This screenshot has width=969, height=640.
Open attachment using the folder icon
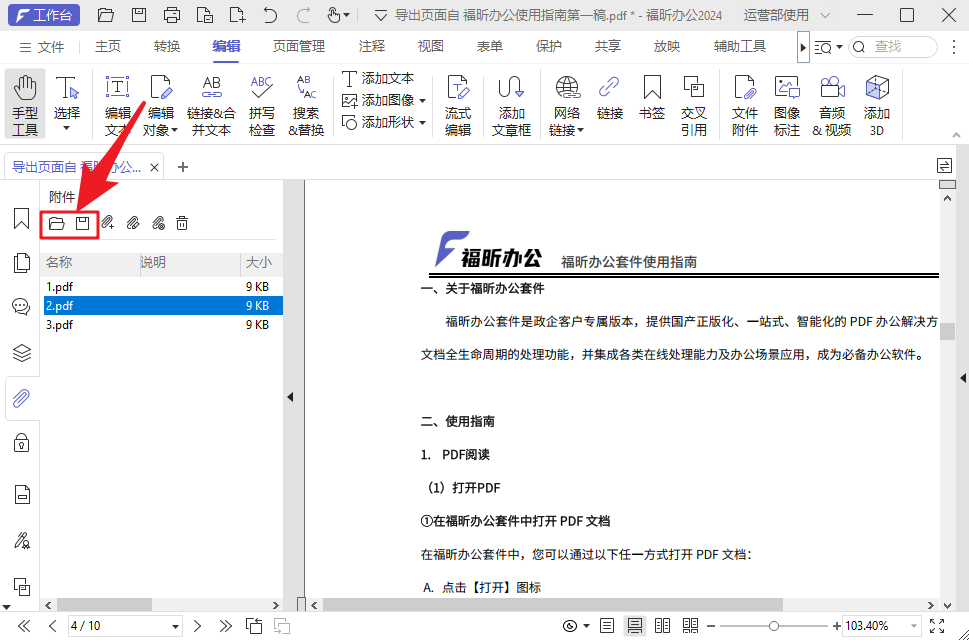(57, 222)
